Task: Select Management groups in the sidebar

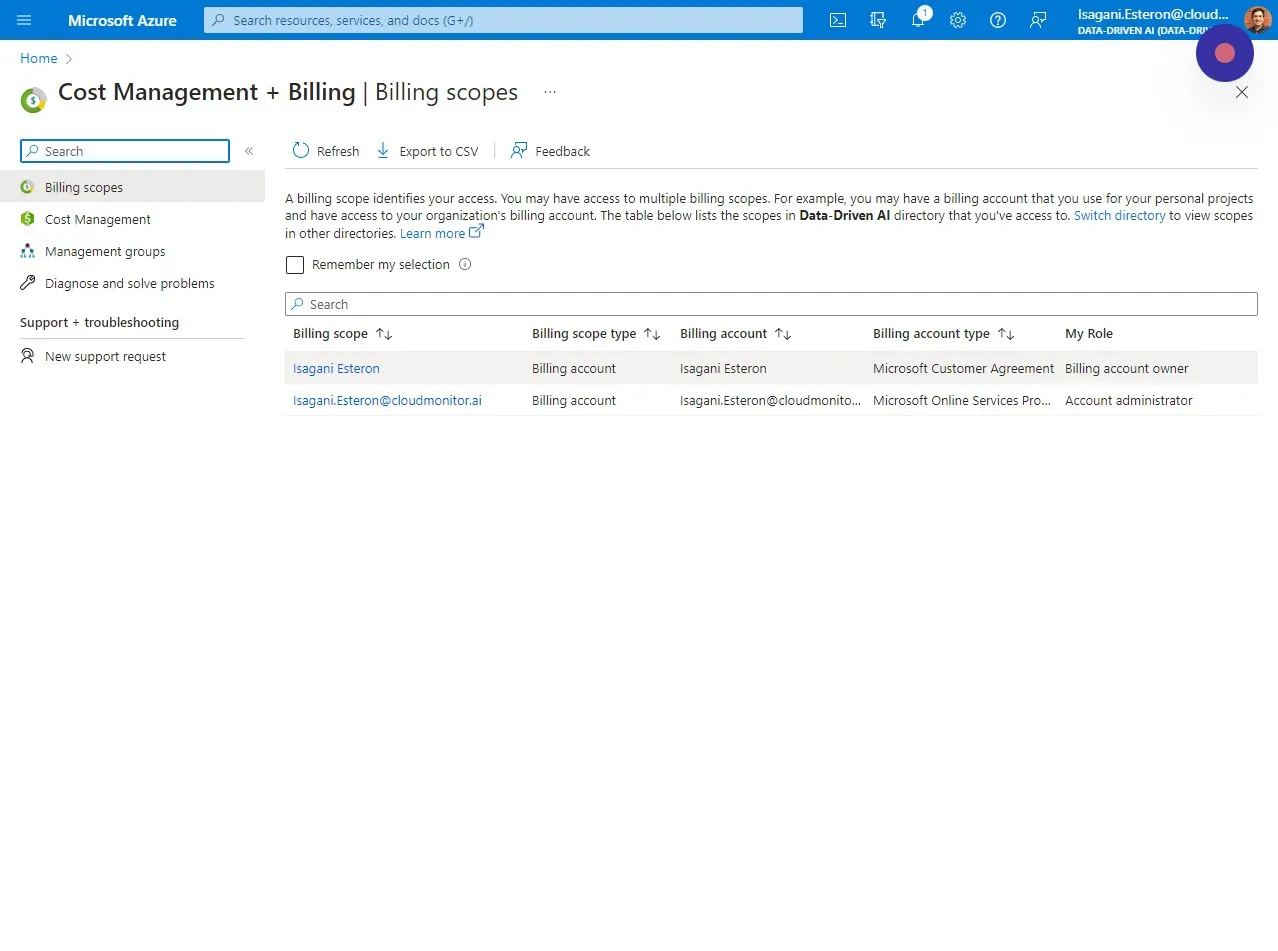Action: click(132, 251)
